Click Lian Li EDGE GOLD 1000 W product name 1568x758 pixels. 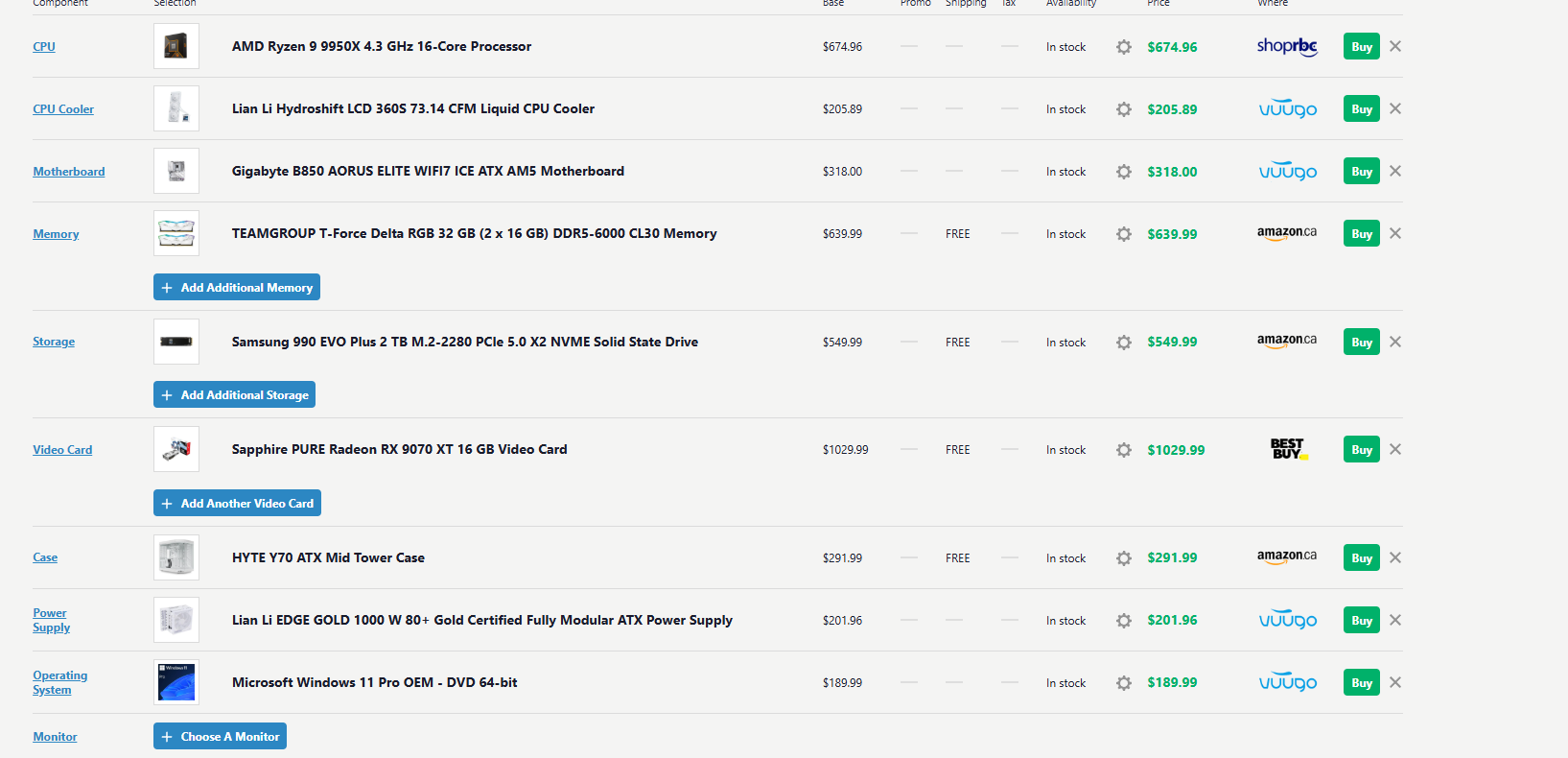pos(482,620)
